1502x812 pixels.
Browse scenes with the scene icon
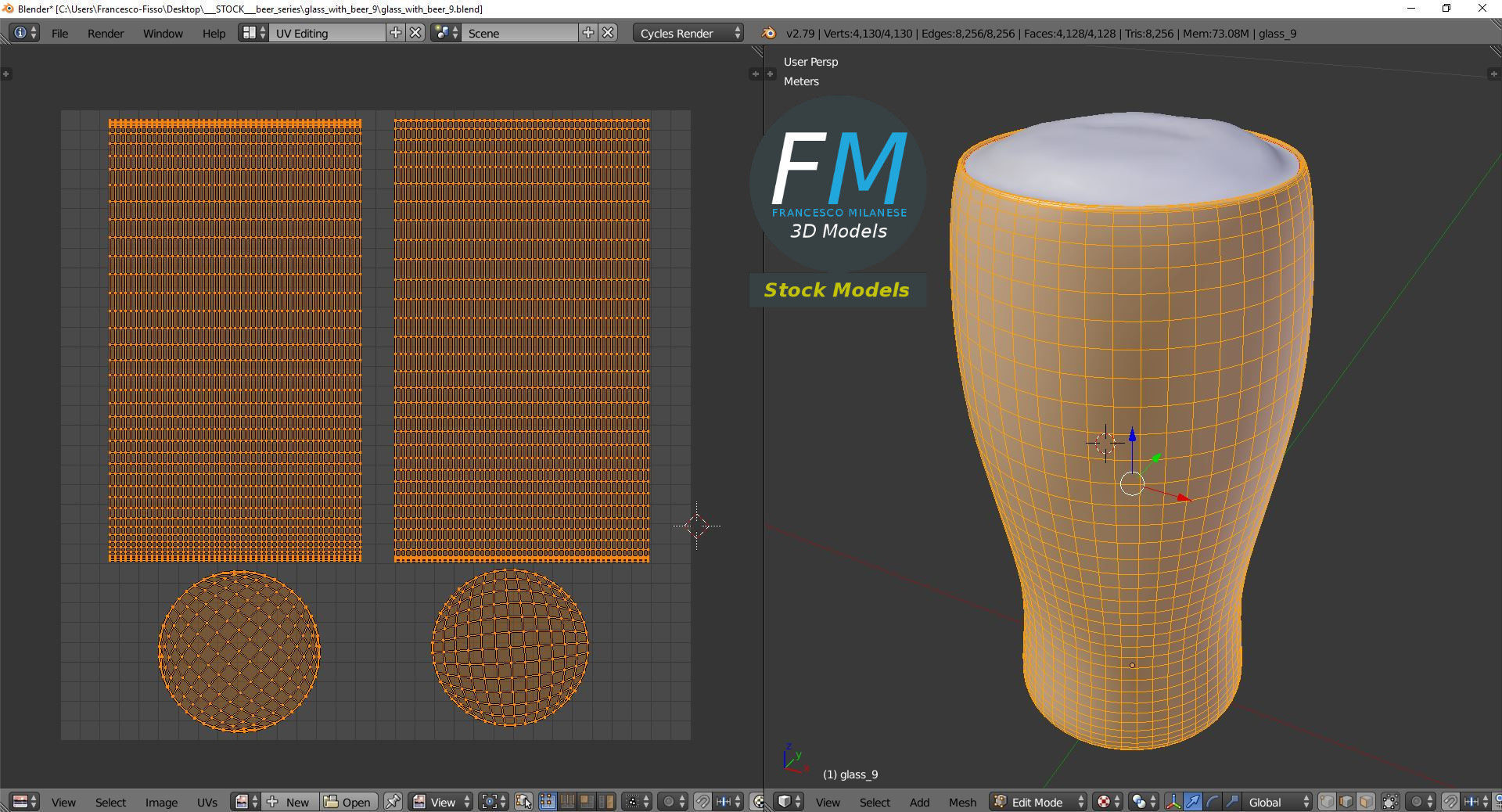446,33
